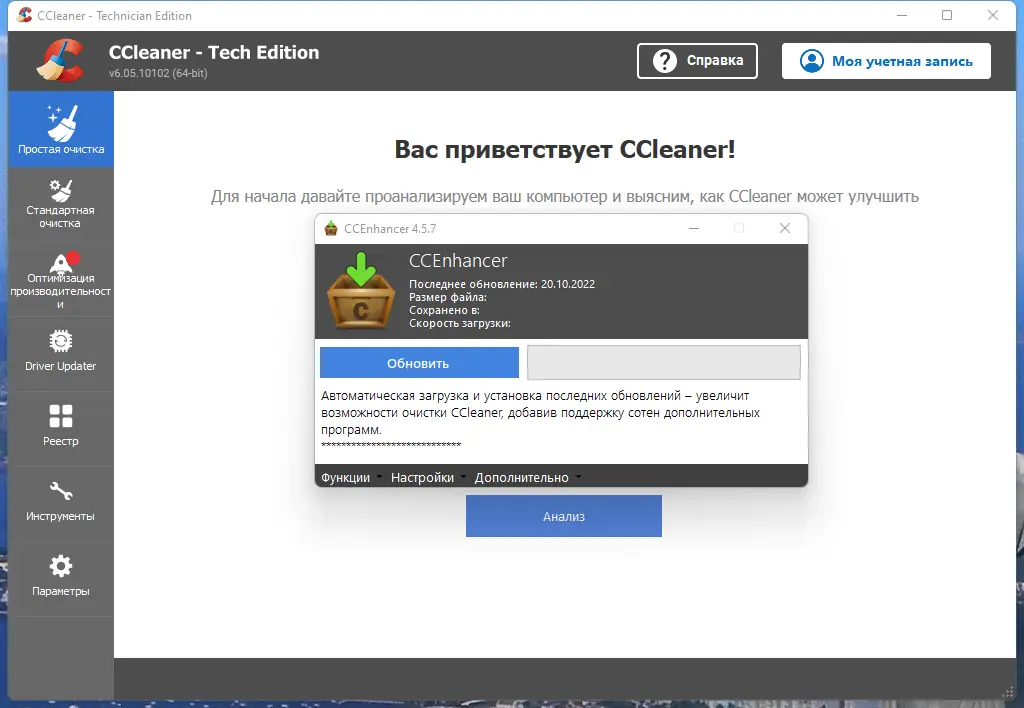Click the window resize grip corner
The image size is (1024, 708).
point(1008,692)
